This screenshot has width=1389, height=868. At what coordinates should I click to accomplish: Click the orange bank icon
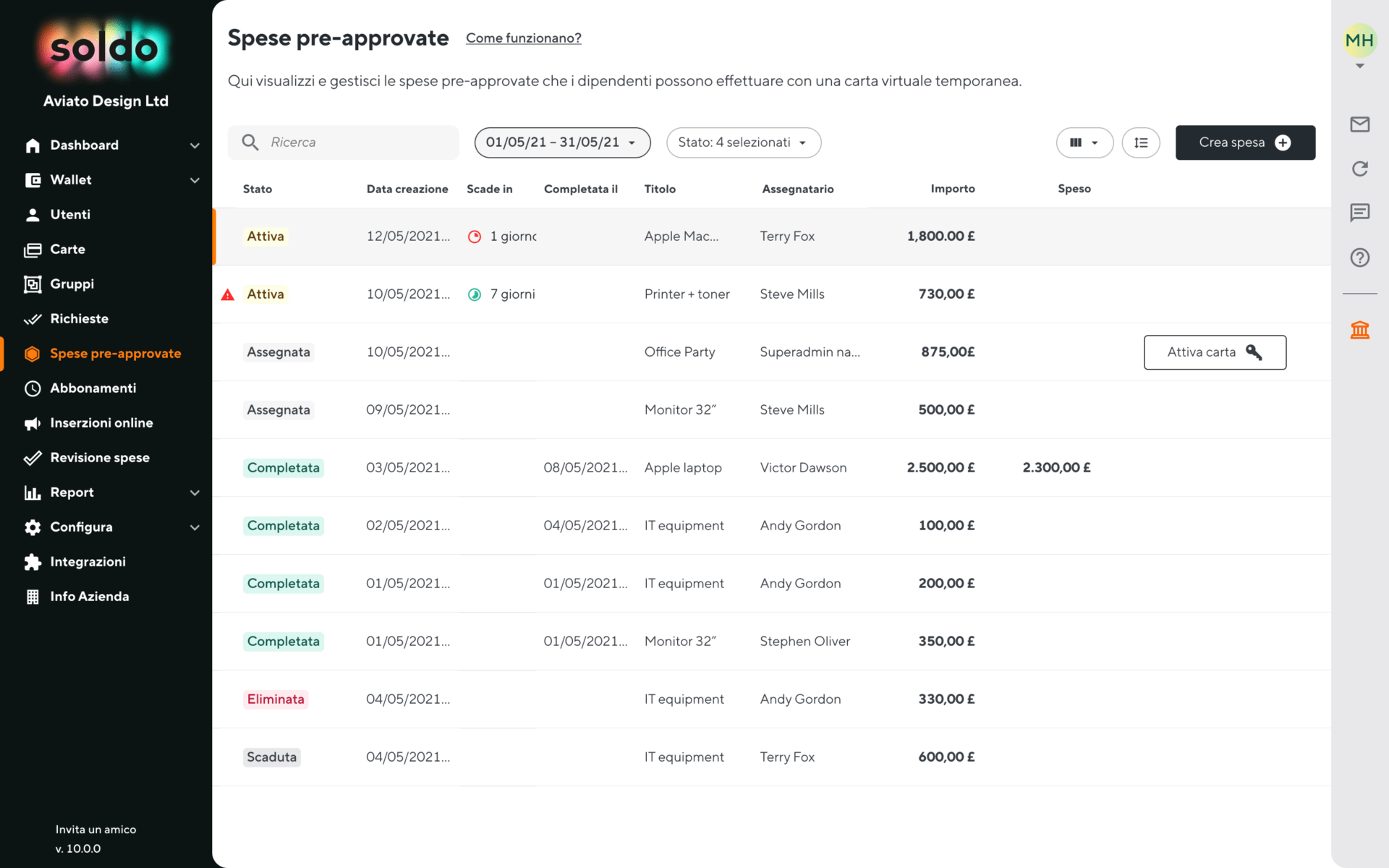(1359, 331)
